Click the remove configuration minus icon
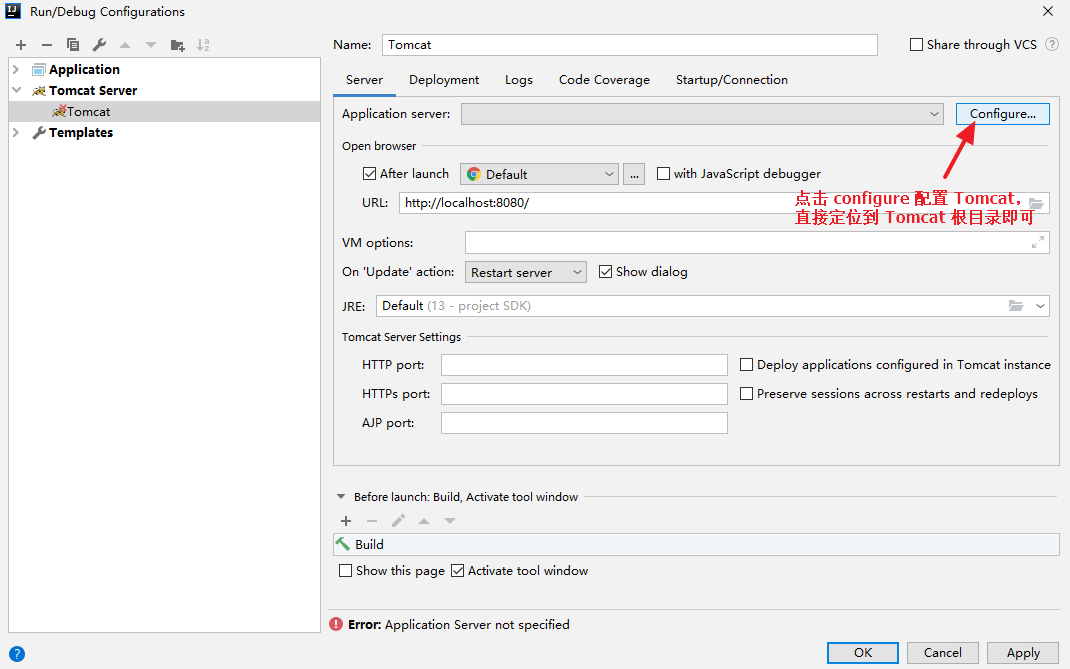The width and height of the screenshot is (1070, 669). 46,45
